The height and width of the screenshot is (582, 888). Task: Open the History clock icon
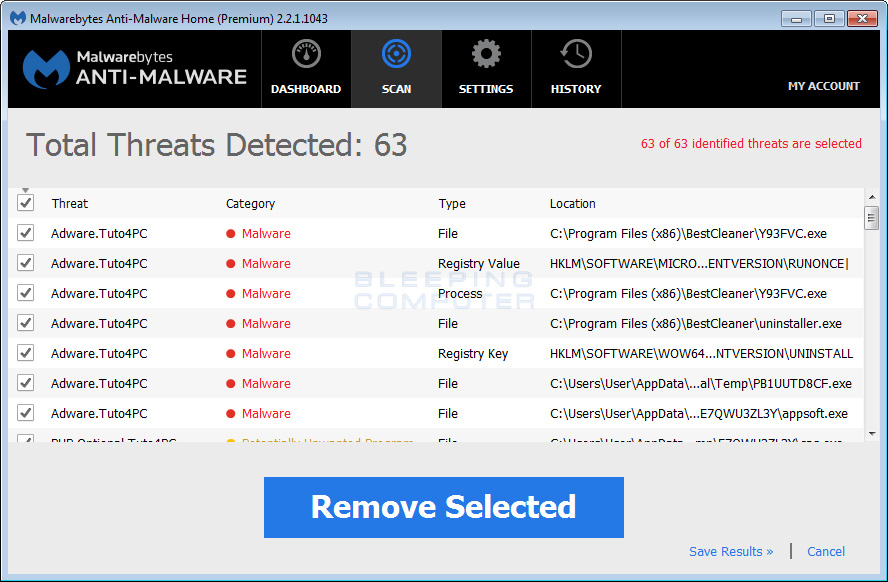point(576,55)
